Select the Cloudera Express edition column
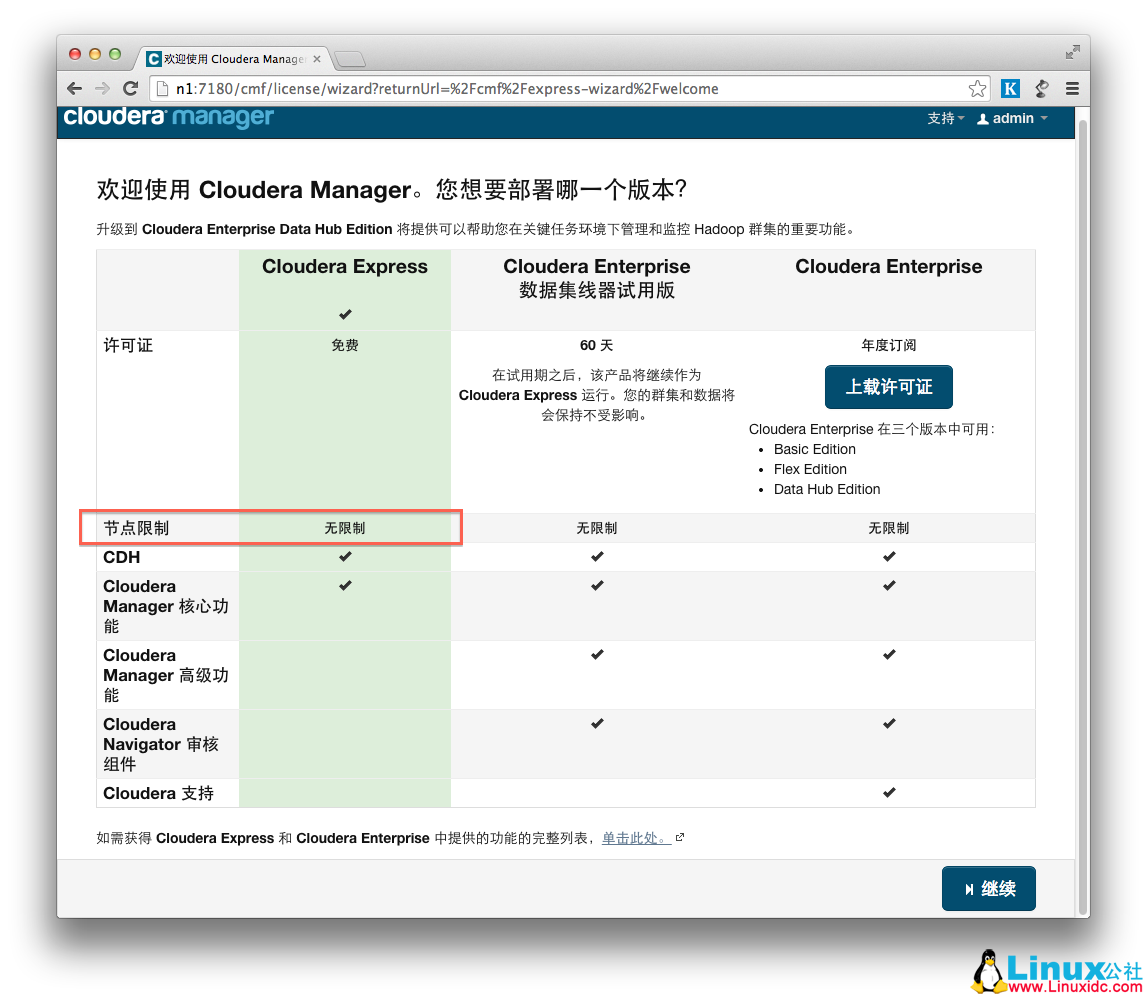 point(344,267)
